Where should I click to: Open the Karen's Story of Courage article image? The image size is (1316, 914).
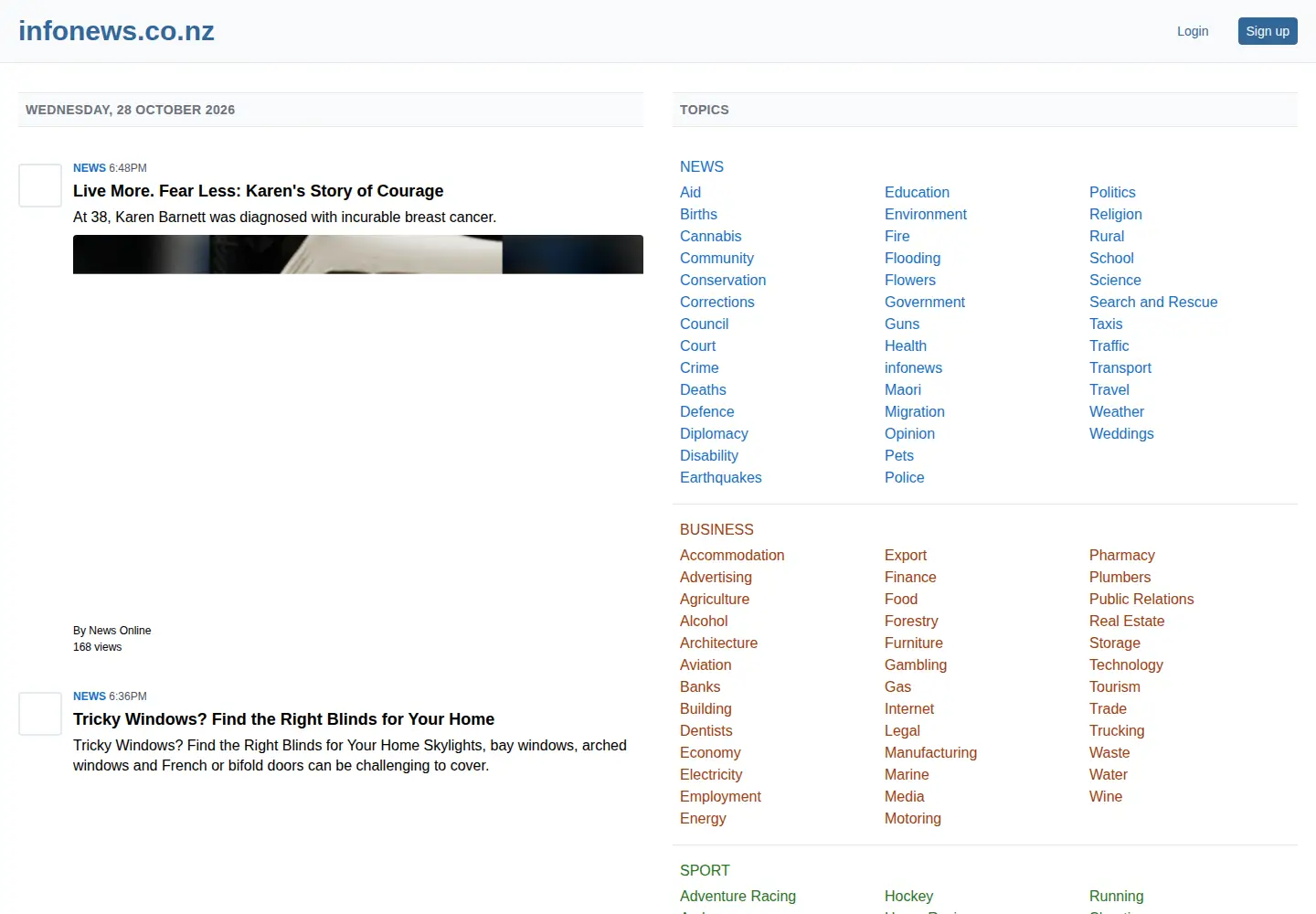[x=358, y=254]
